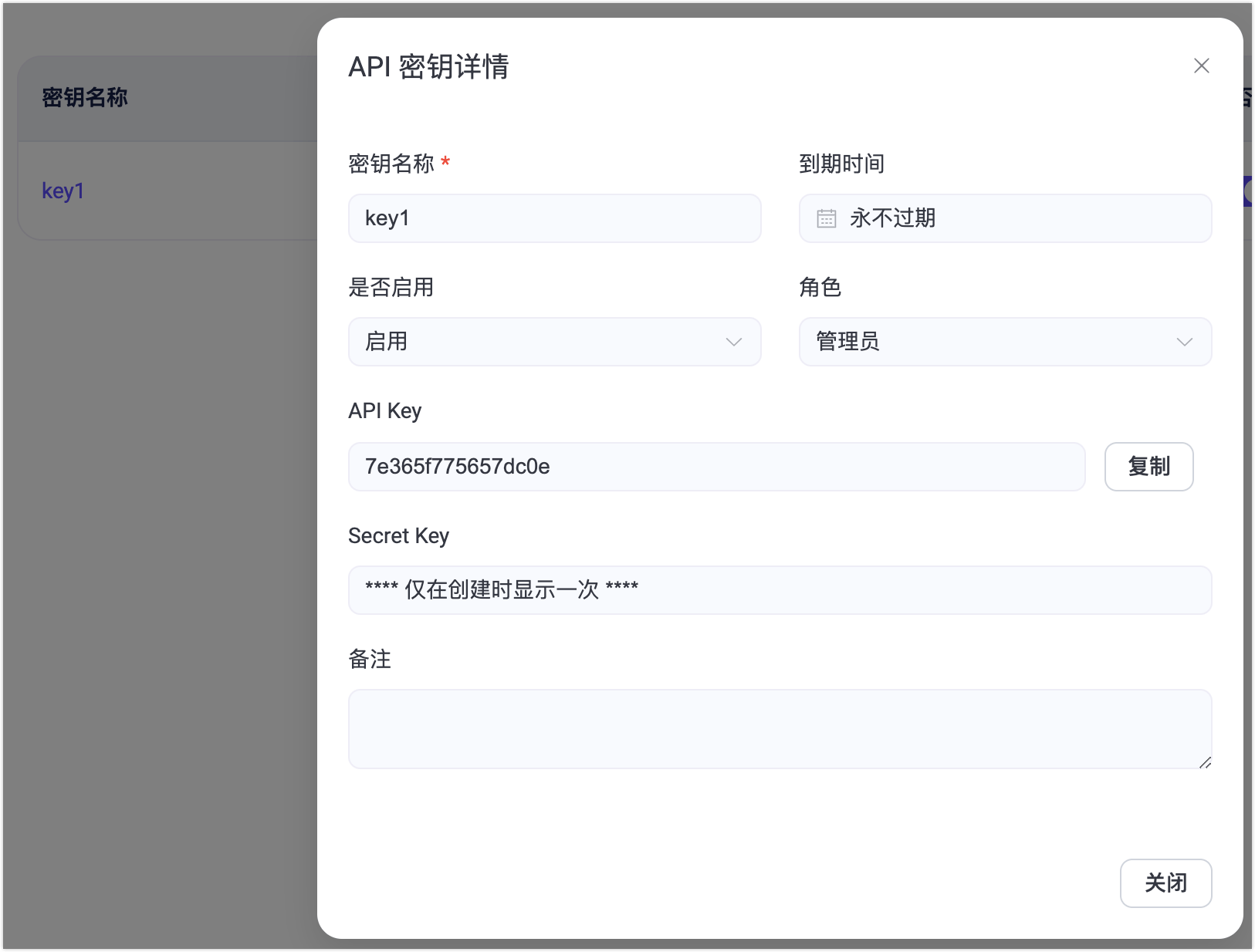Viewport: 1255px width, 952px height.
Task: Close the API 密钥详情 dialog with X icon
Action: pos(1201,66)
